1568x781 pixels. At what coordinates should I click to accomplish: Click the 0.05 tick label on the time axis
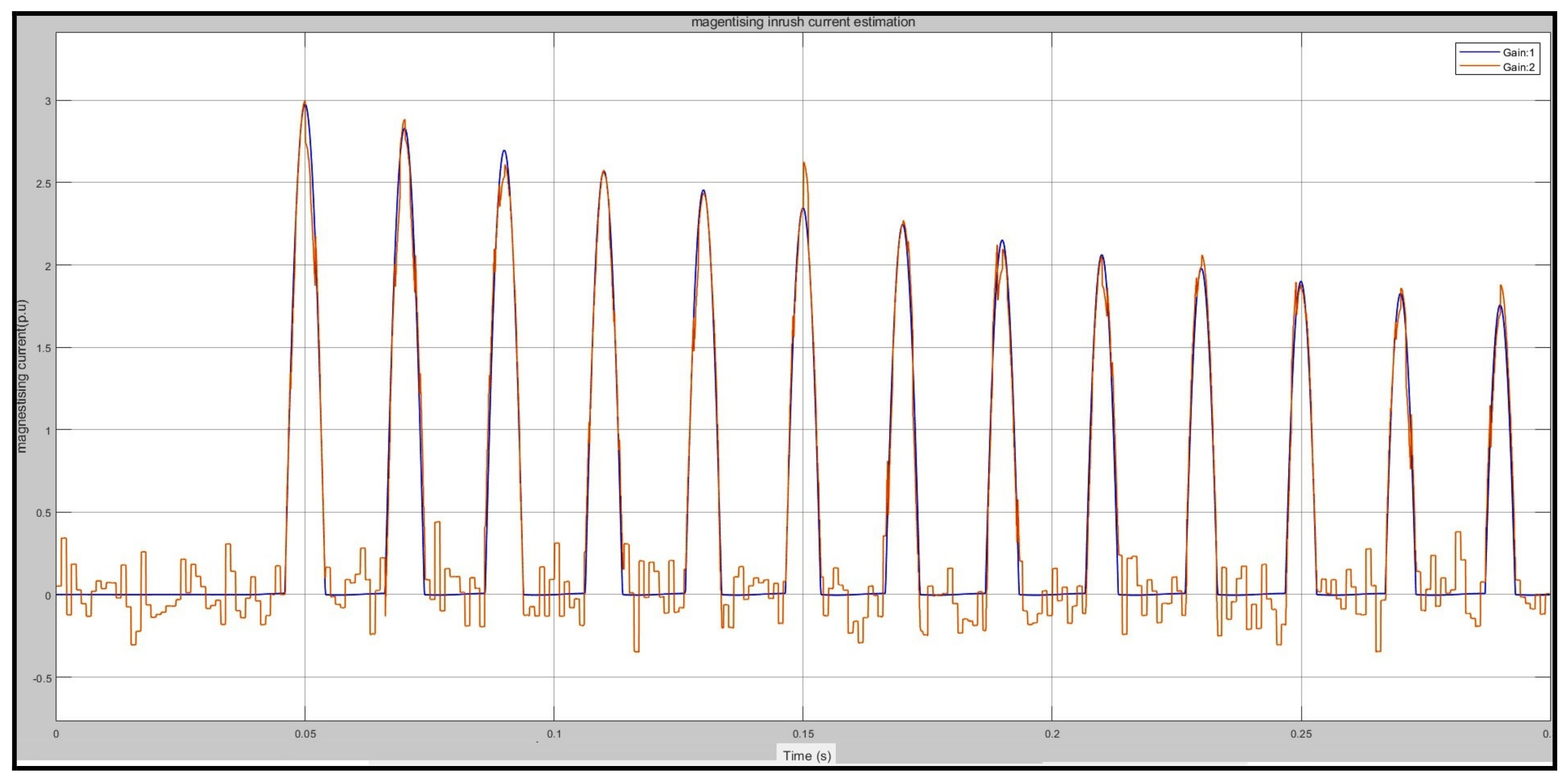tap(305, 734)
